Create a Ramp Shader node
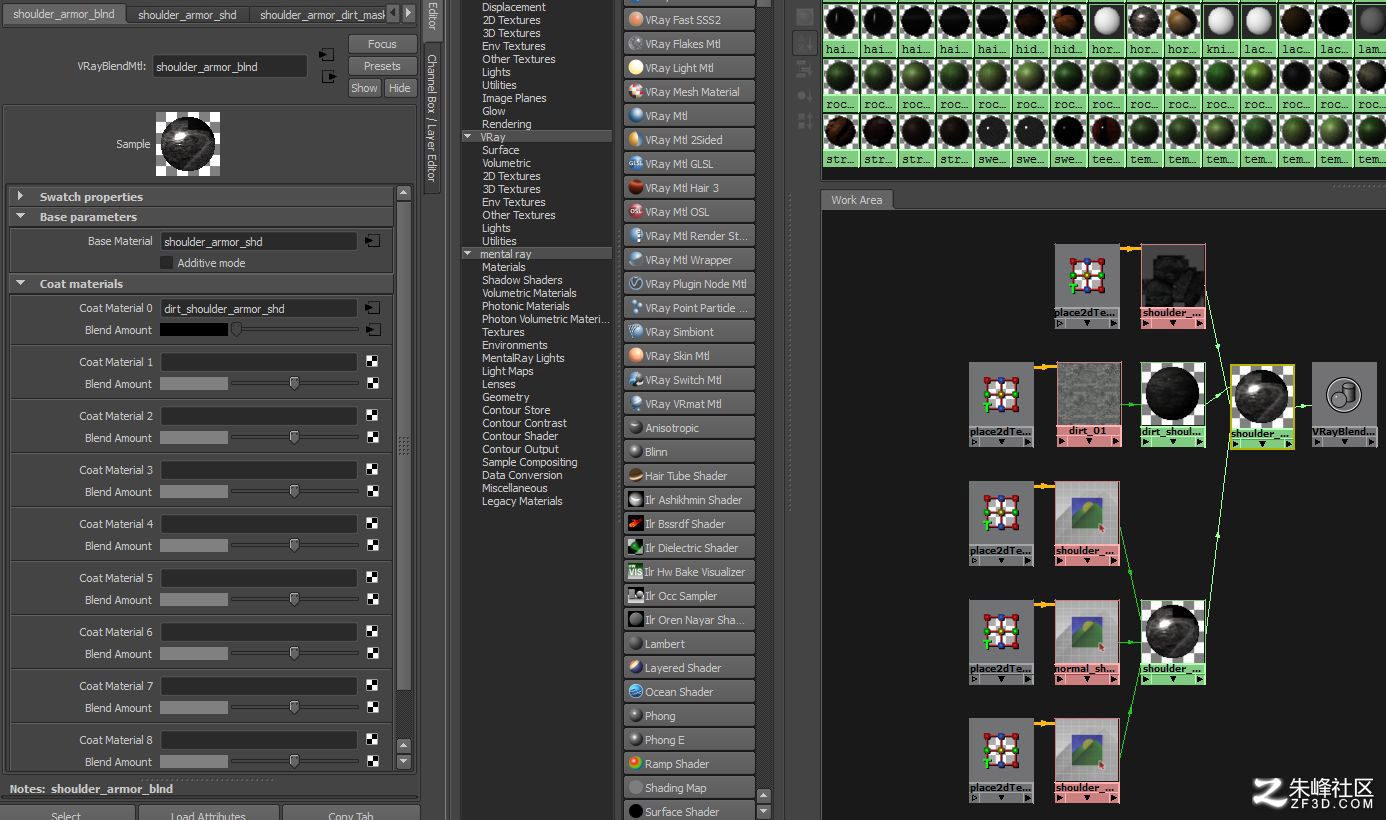 (x=689, y=764)
